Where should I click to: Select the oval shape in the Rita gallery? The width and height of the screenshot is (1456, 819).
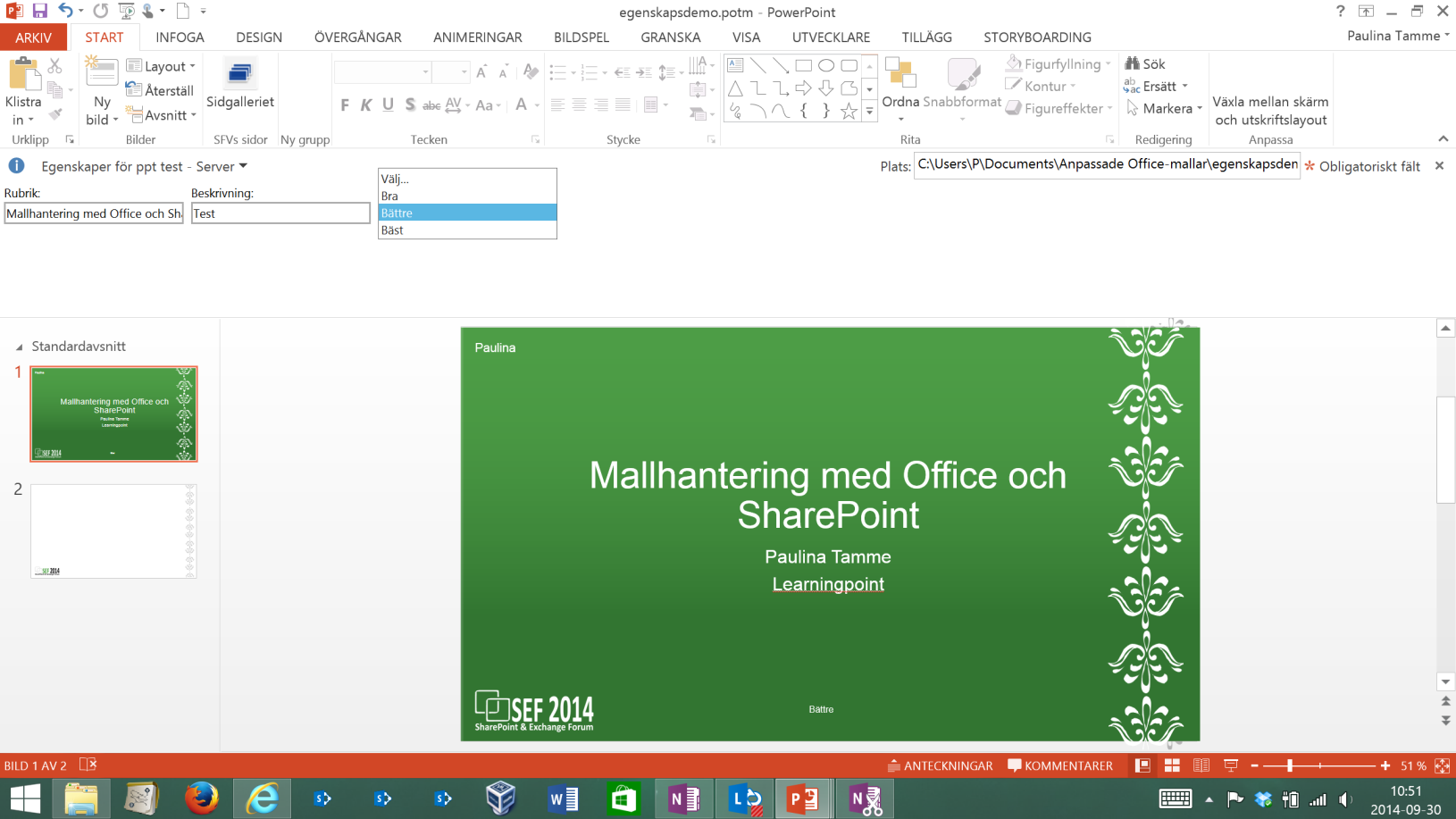coord(826,65)
